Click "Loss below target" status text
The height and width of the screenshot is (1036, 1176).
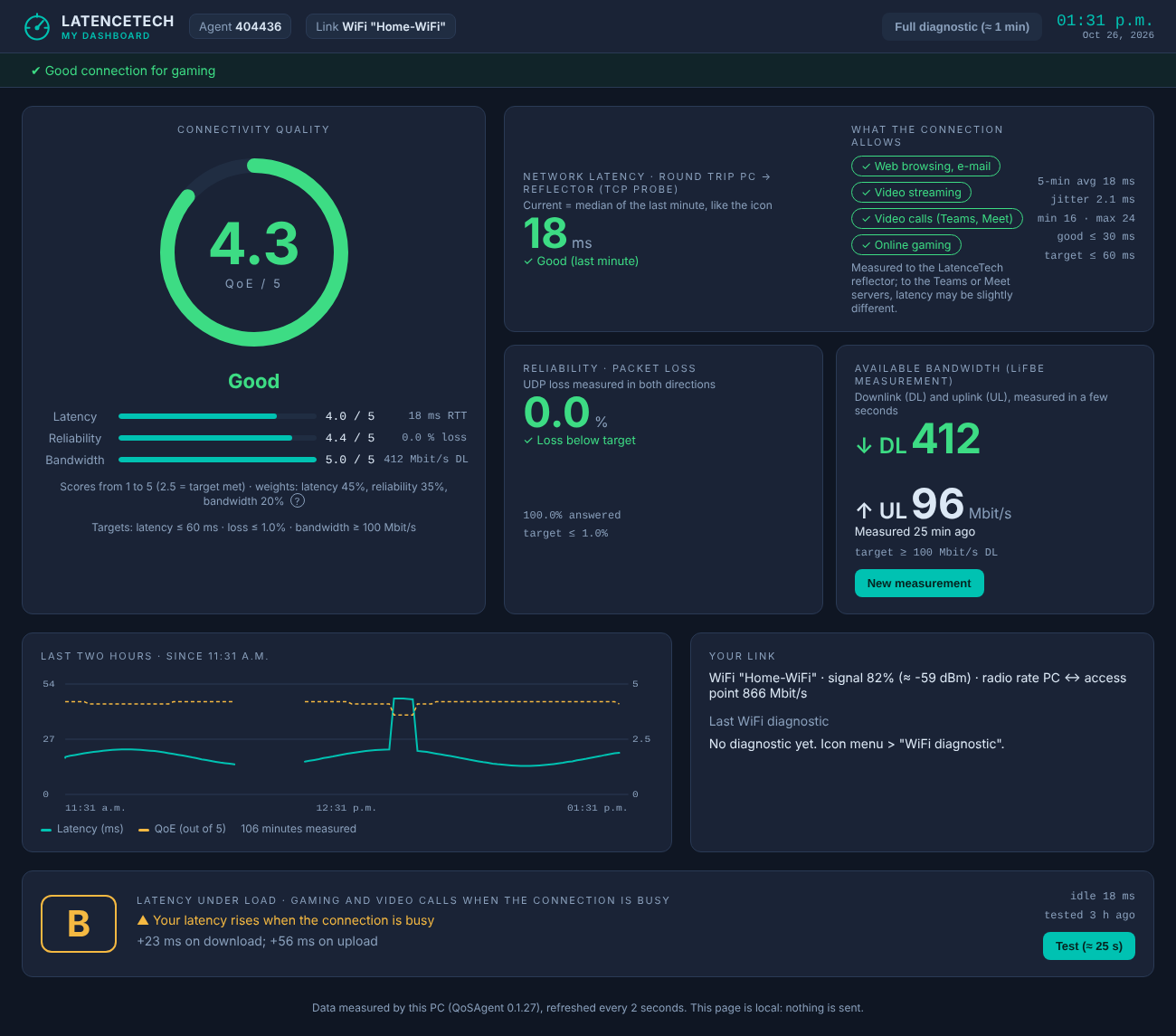[580, 441]
